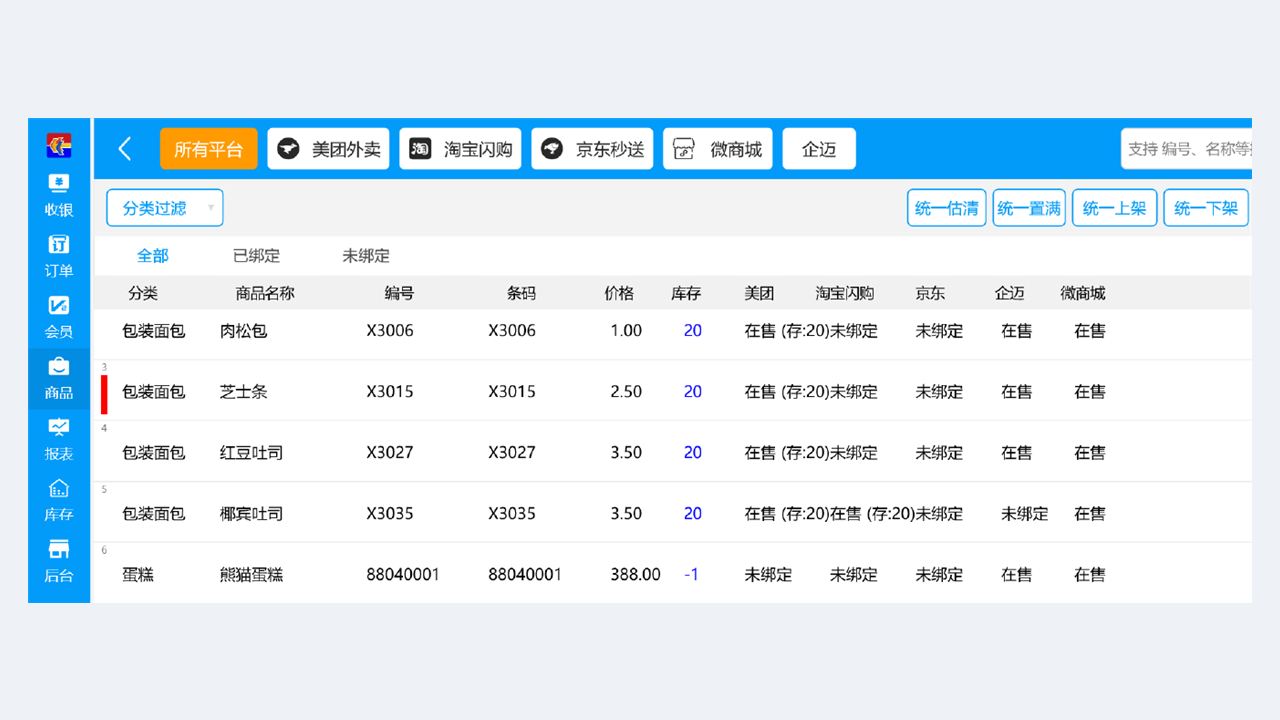Click 肉松包 product name
This screenshot has width=1280, height=720.
point(244,331)
